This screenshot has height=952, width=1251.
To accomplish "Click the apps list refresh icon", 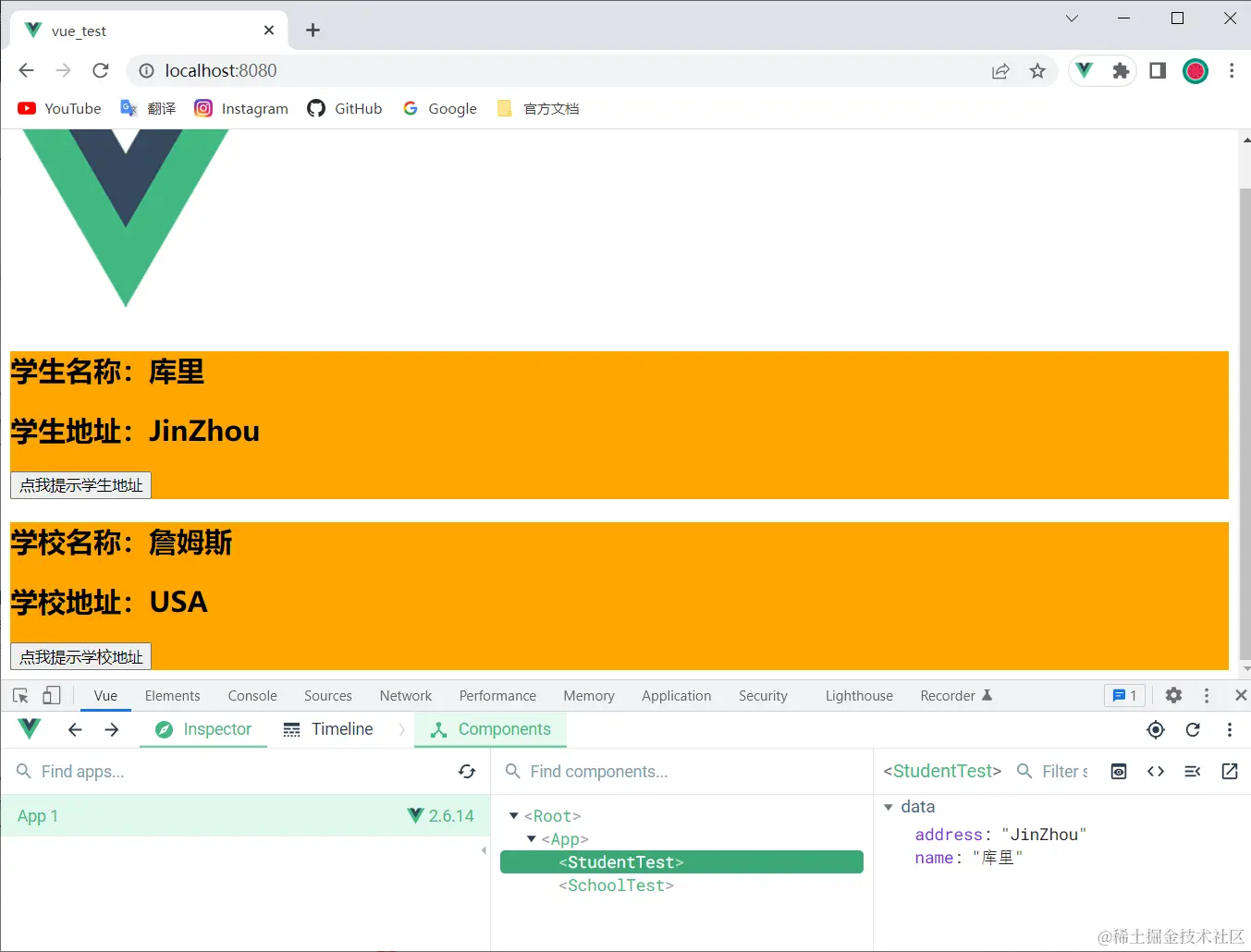I will click(467, 771).
